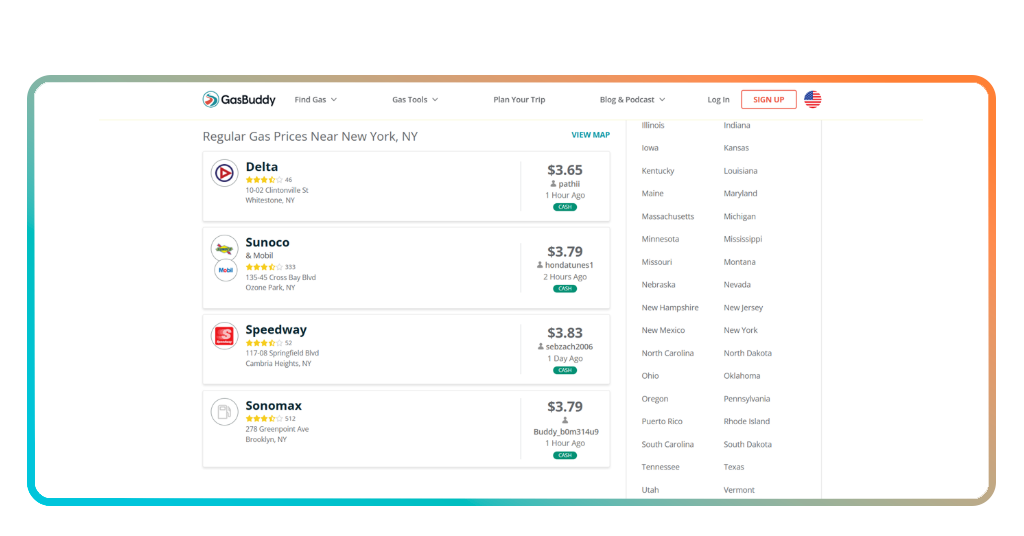Viewport: 1024px width, 536px height.
Task: Click the CASH badge under $3.83
Action: point(565,370)
